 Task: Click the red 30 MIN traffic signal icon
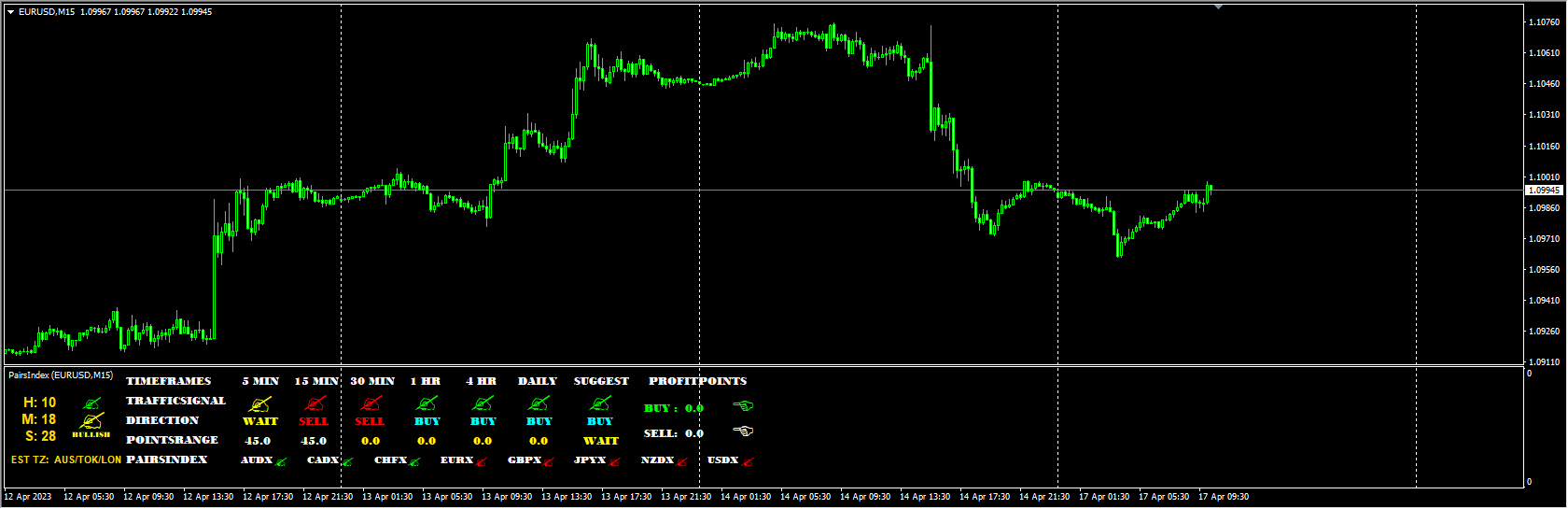[x=371, y=403]
